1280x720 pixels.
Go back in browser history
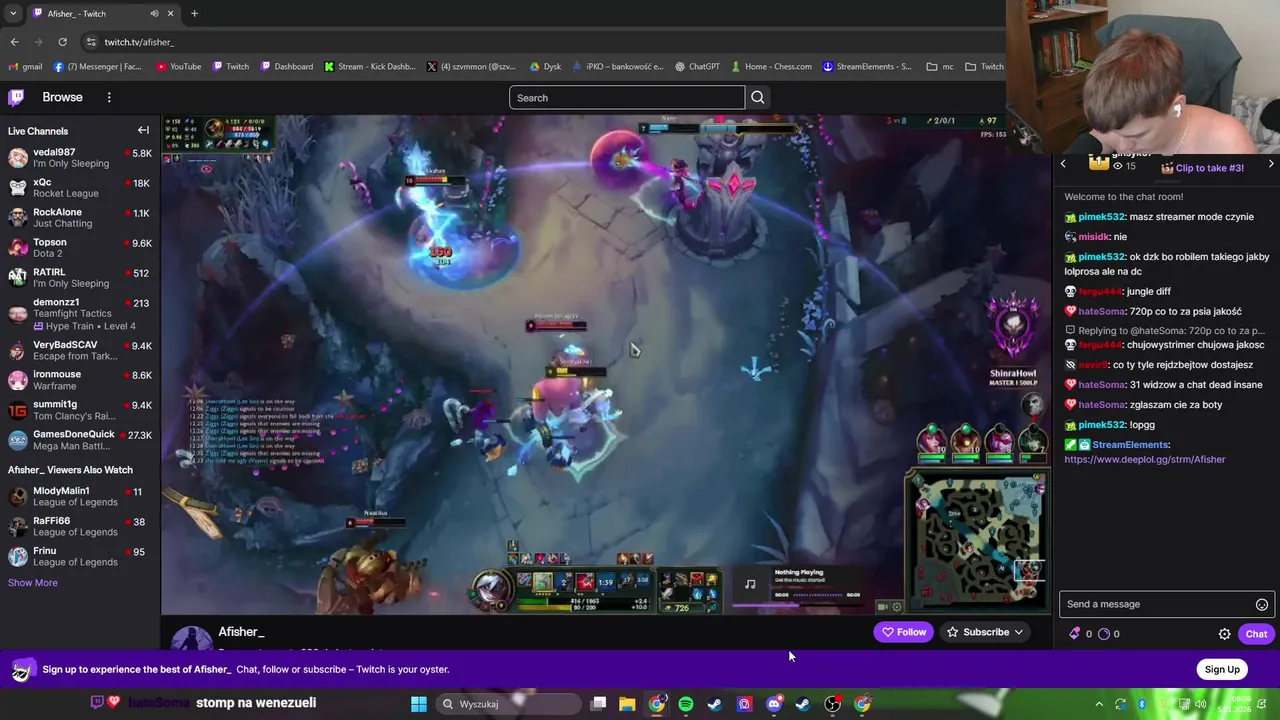point(14,42)
